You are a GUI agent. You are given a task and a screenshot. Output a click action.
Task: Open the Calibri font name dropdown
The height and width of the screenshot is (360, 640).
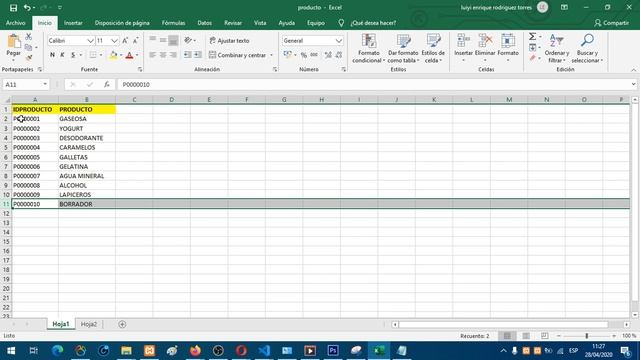90,41
